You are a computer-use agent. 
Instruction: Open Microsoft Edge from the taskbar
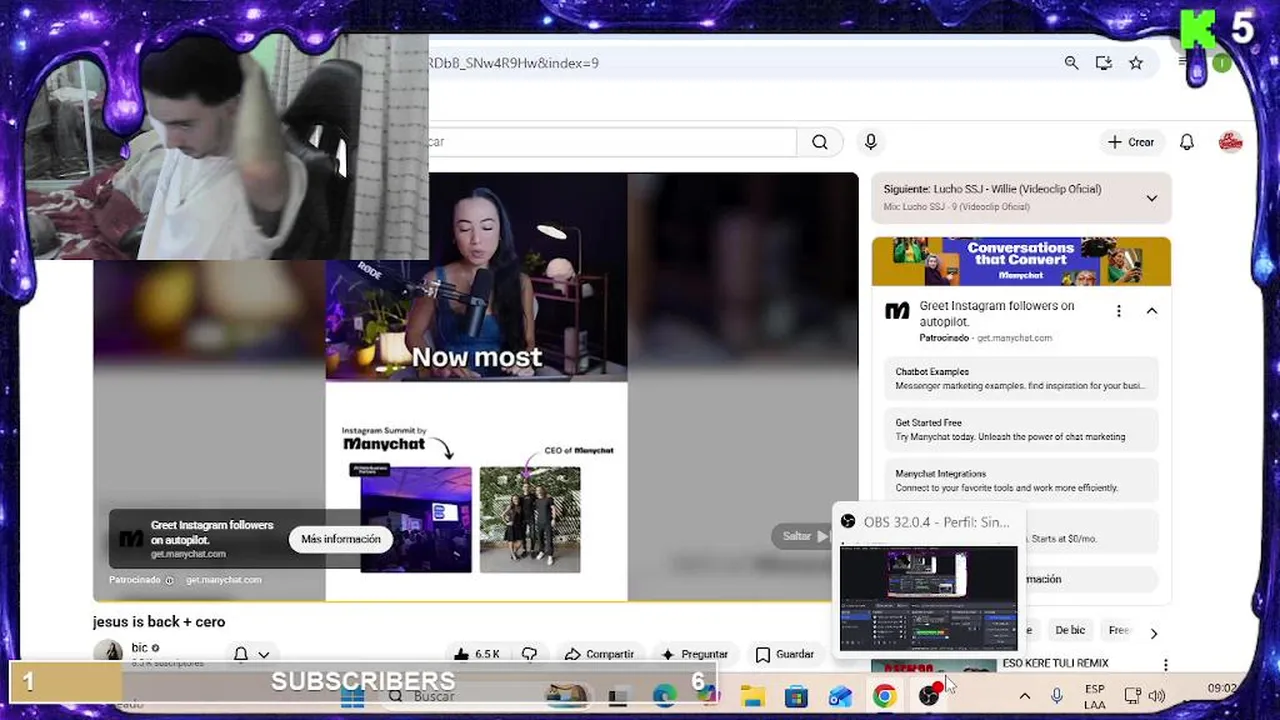tap(665, 696)
